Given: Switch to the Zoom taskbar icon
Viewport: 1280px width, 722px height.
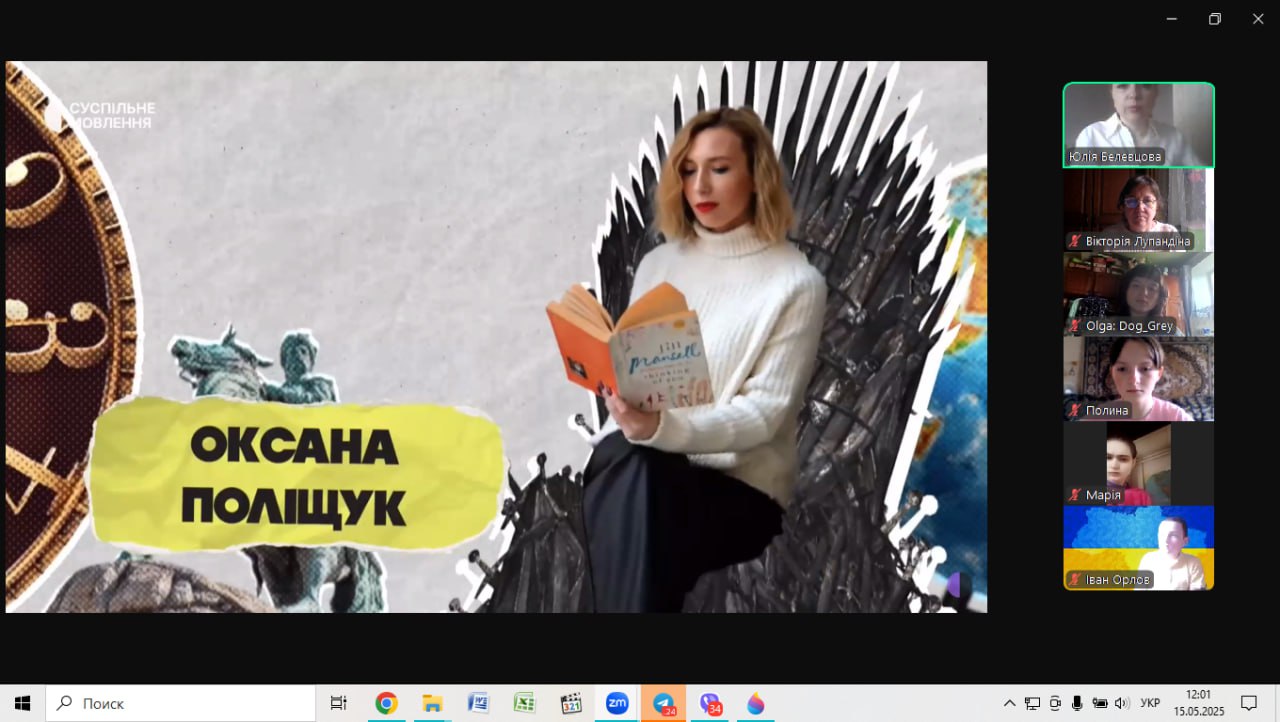Looking at the screenshot, I should coord(617,703).
